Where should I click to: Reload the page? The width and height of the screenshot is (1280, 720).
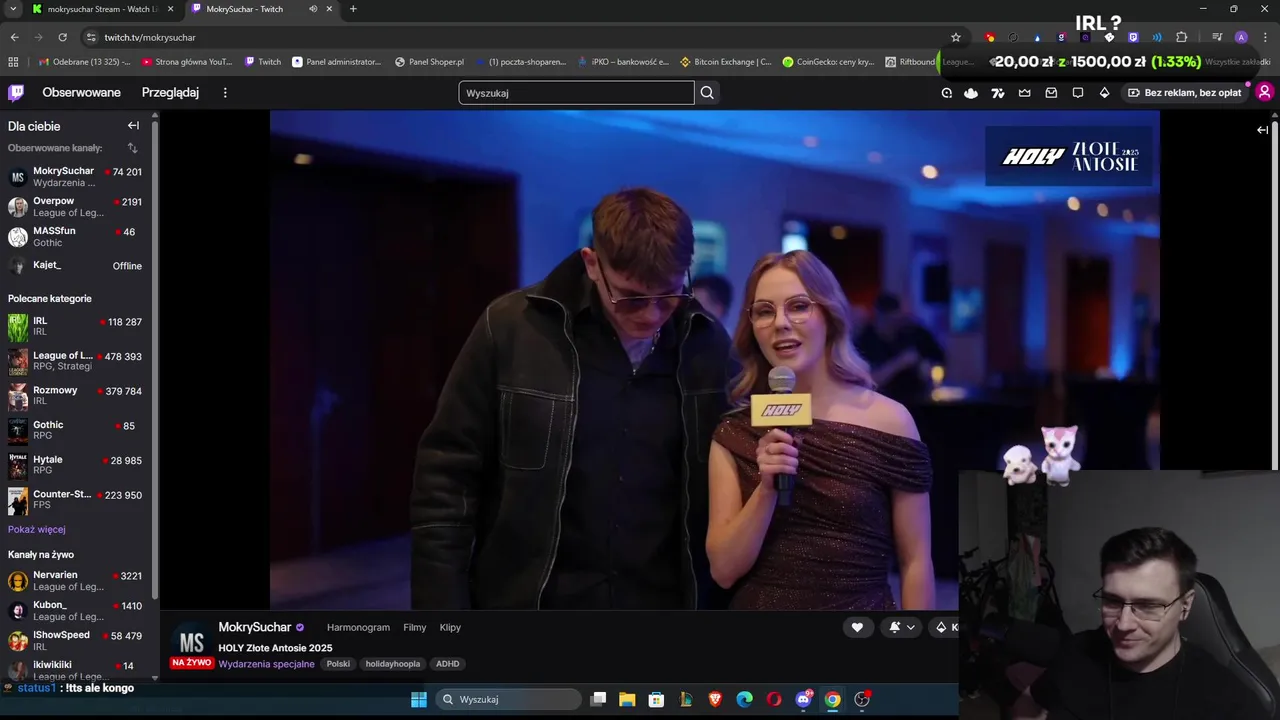pyautogui.click(x=62, y=37)
